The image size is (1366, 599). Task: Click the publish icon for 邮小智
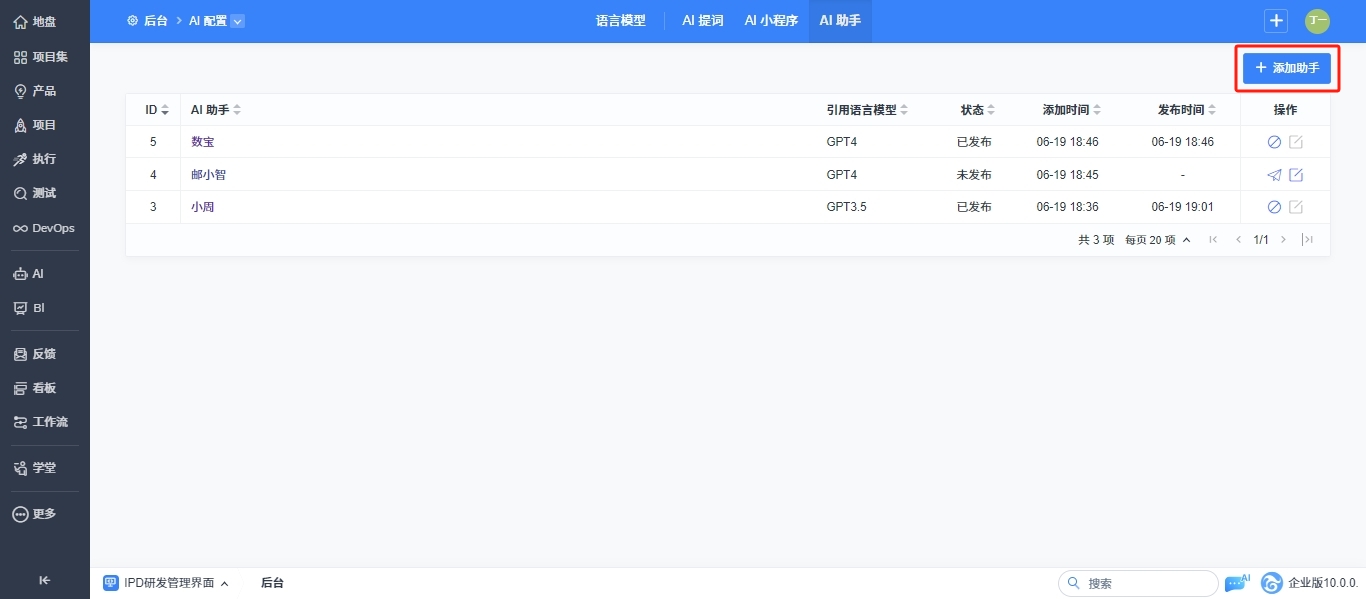1274,175
